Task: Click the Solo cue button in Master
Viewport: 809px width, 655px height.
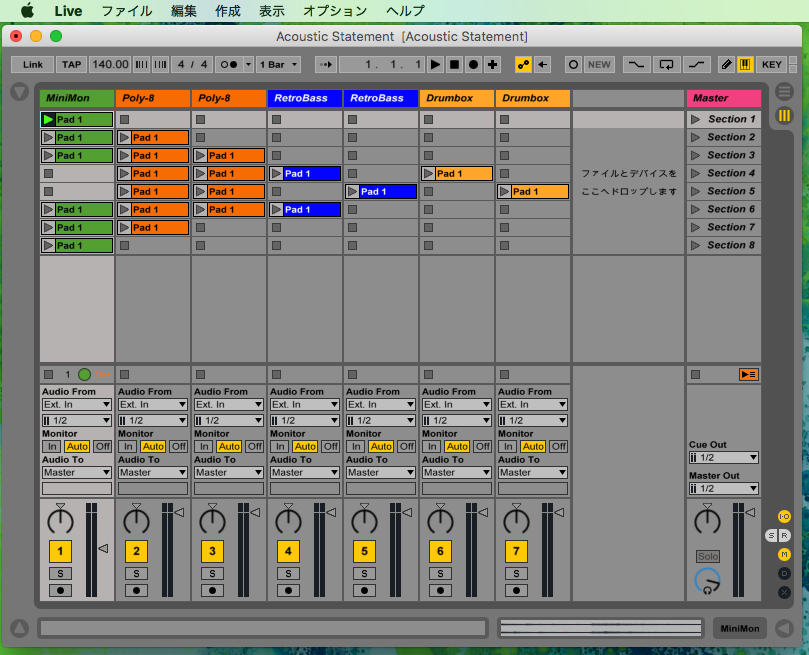Action: click(708, 556)
